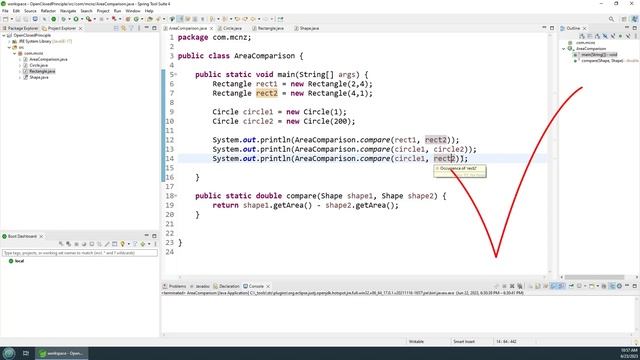Viewport: 640px width, 360px height.
Task: Click the Search magnifier icon at the top right
Action: tap(611, 19)
